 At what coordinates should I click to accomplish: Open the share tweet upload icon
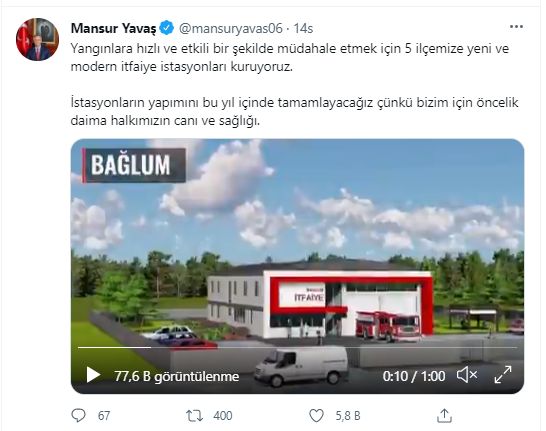[444, 415]
